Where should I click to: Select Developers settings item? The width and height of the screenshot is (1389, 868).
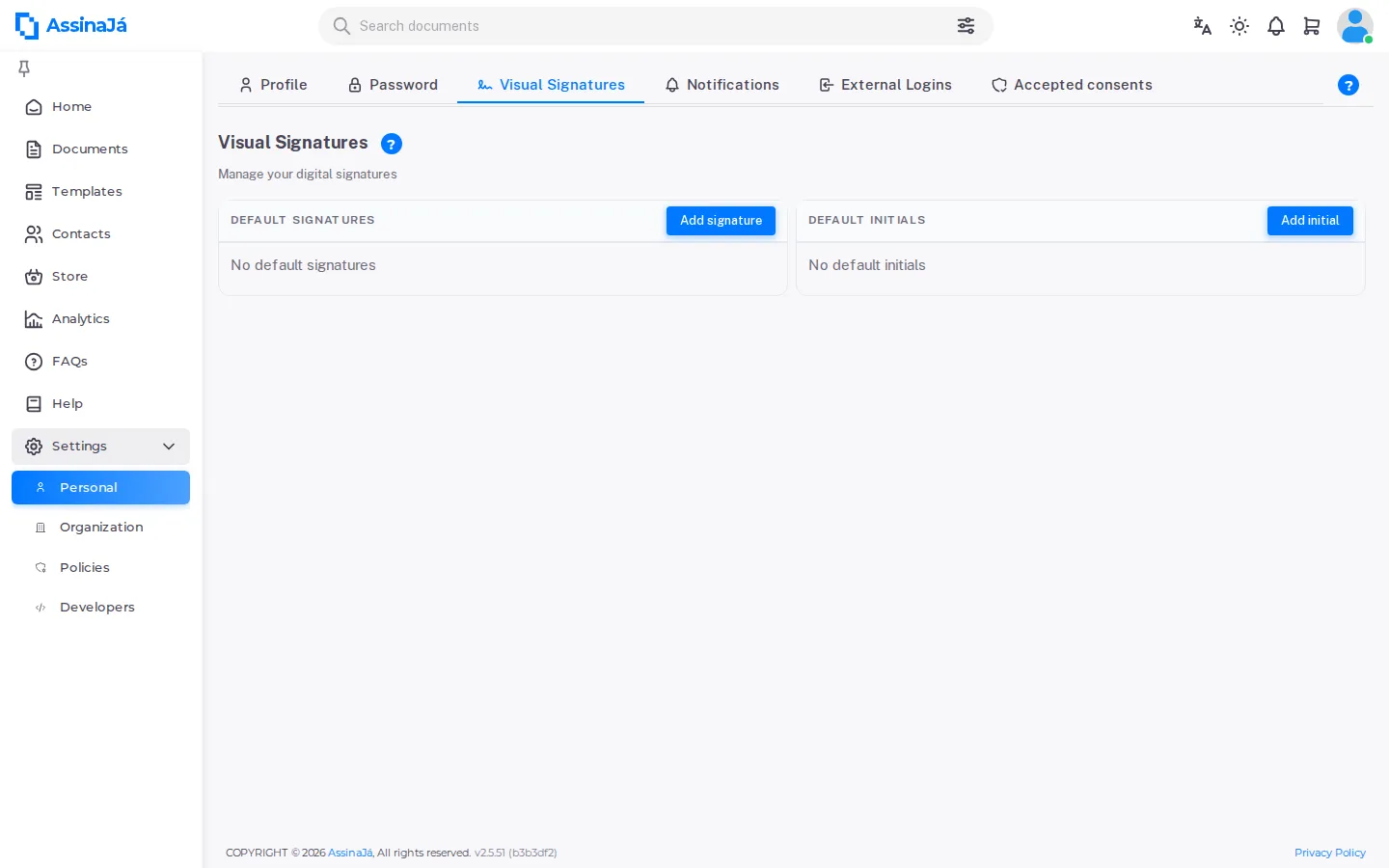pyautogui.click(x=100, y=608)
